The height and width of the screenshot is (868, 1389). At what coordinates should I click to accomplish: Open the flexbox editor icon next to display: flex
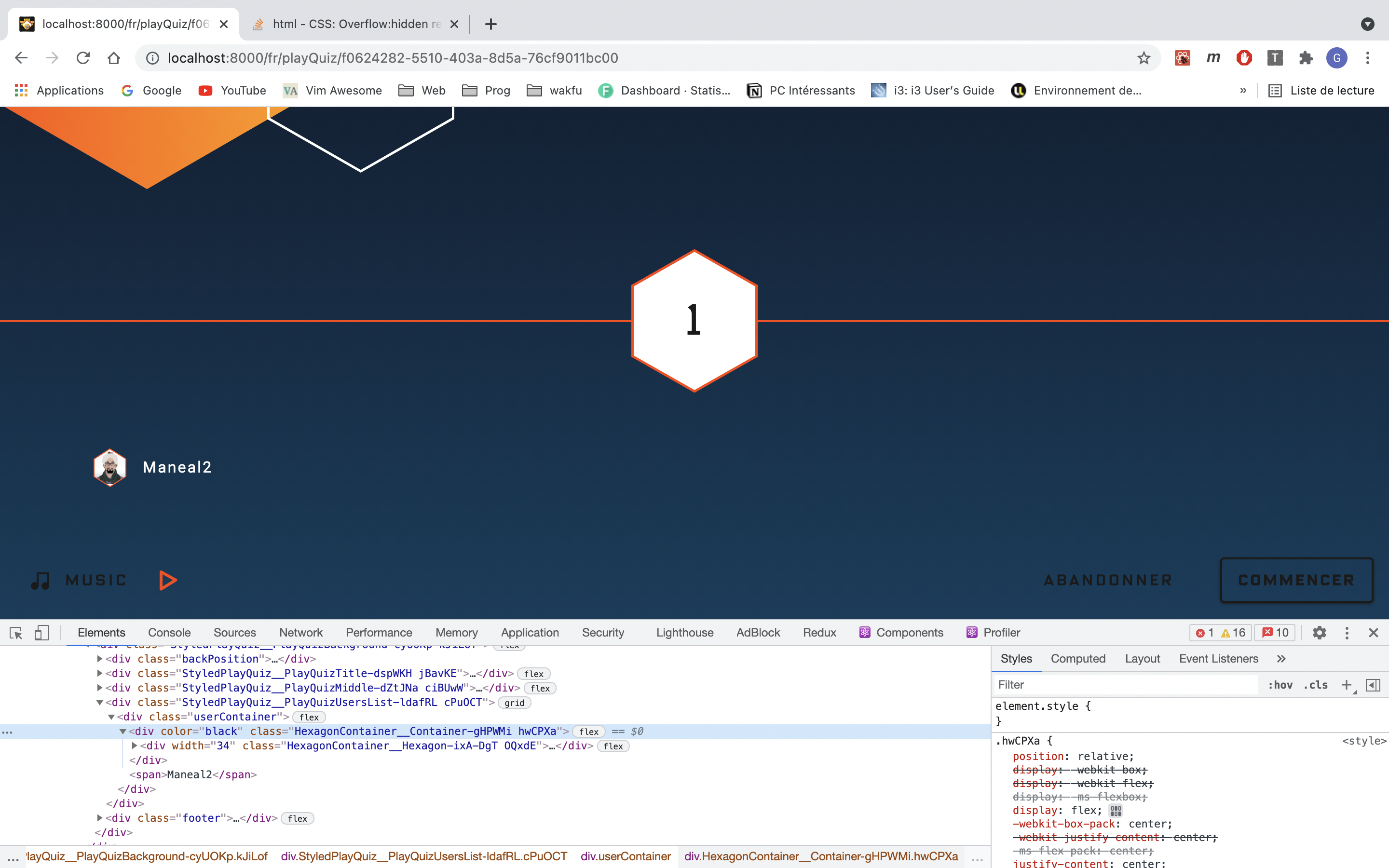[x=1116, y=811]
